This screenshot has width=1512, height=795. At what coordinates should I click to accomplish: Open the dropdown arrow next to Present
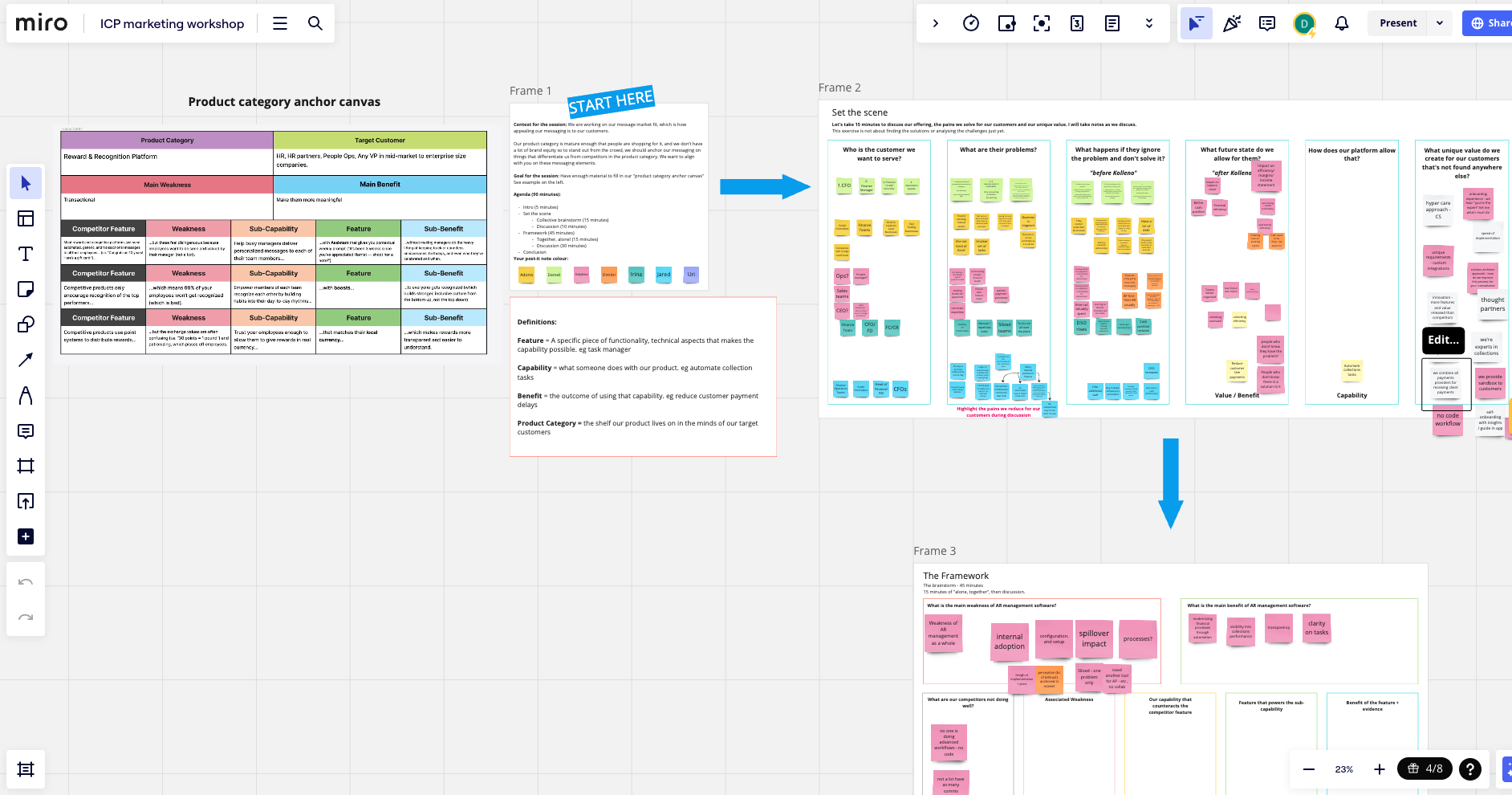tap(1440, 23)
